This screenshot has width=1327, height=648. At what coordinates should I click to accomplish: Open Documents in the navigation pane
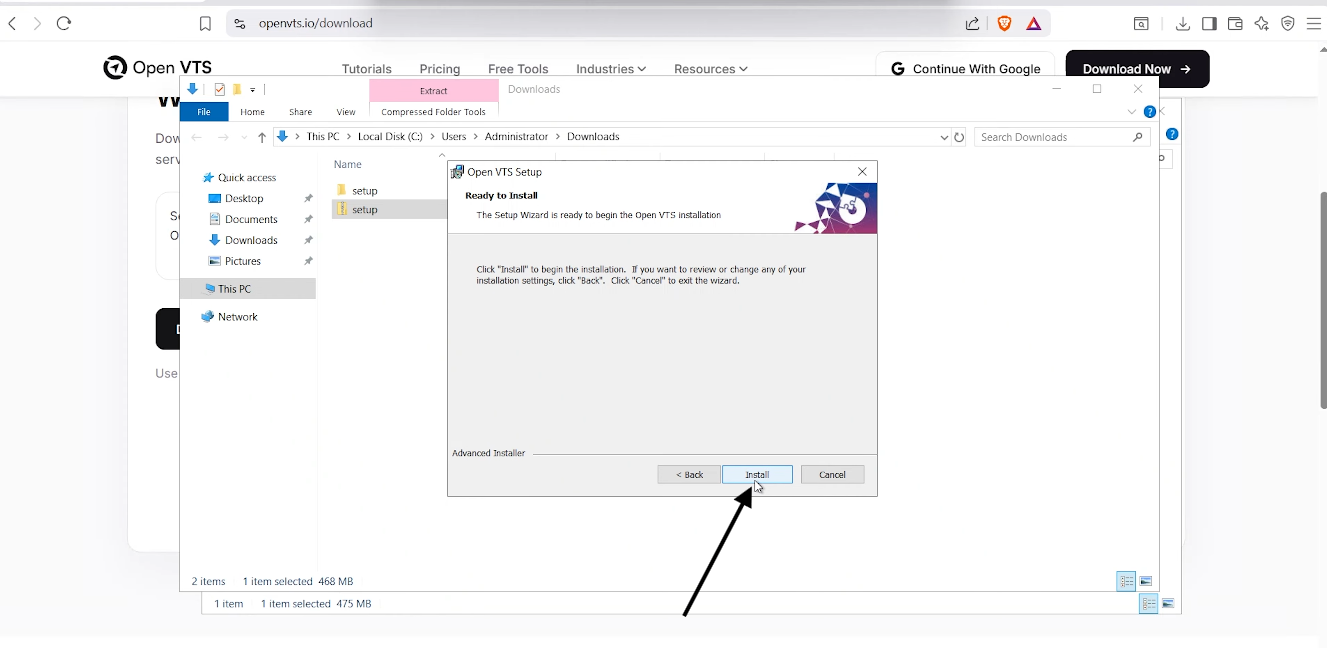[251, 219]
